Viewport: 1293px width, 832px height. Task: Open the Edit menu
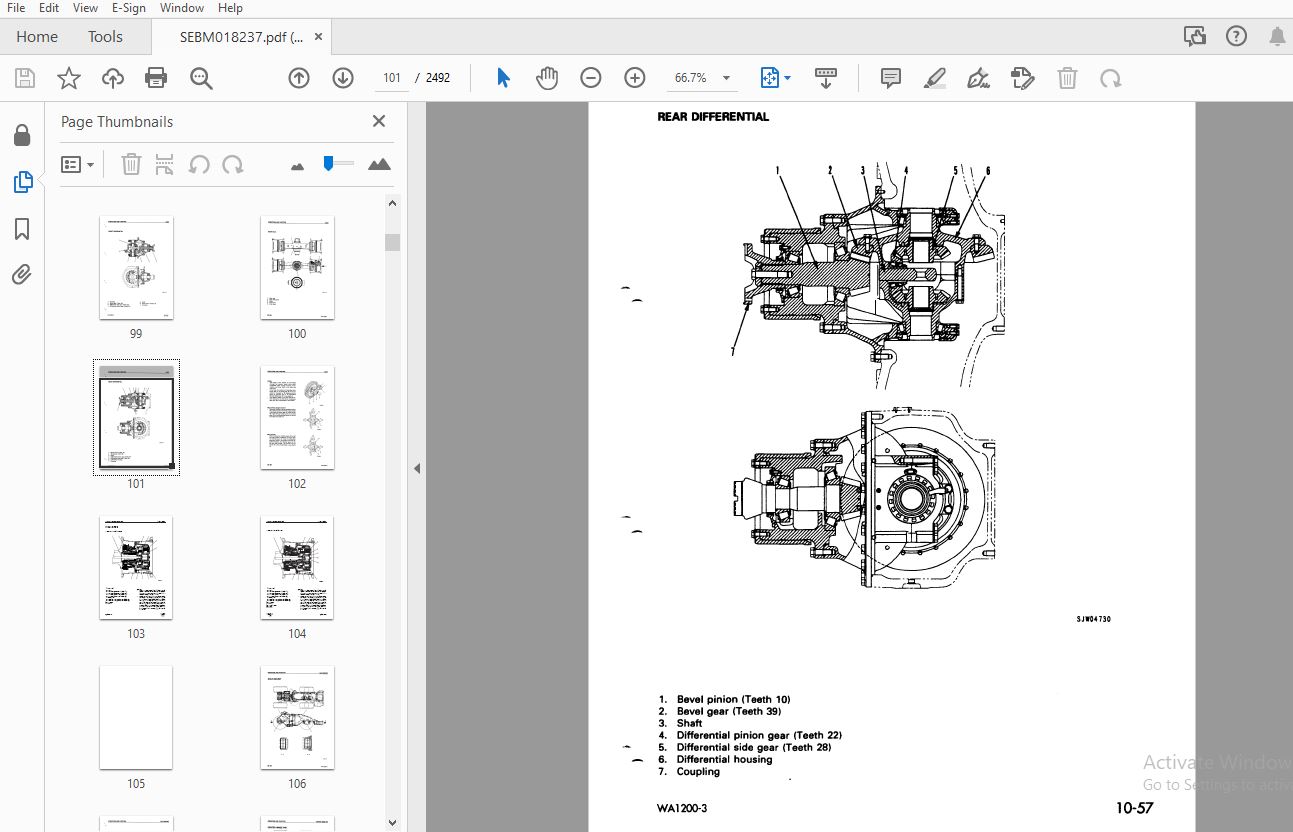tap(48, 8)
